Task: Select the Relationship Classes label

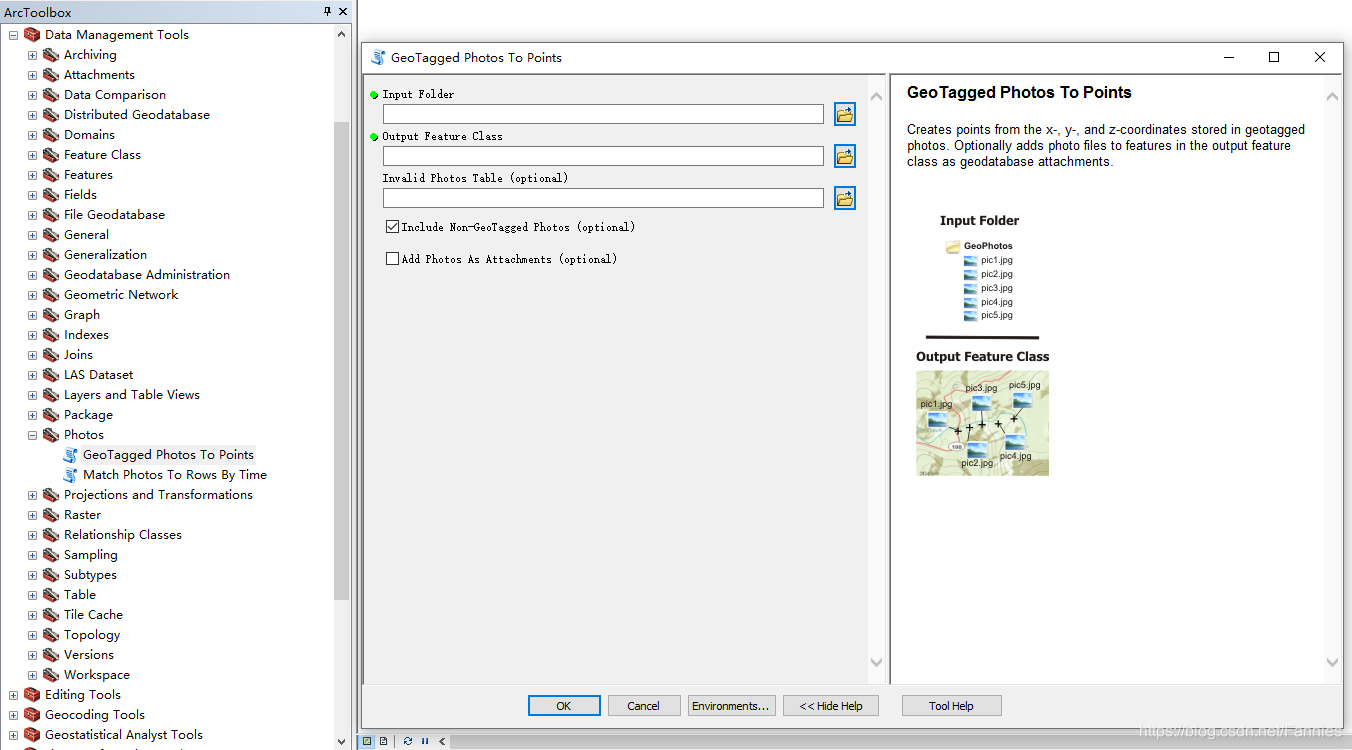Action: pyautogui.click(x=123, y=535)
